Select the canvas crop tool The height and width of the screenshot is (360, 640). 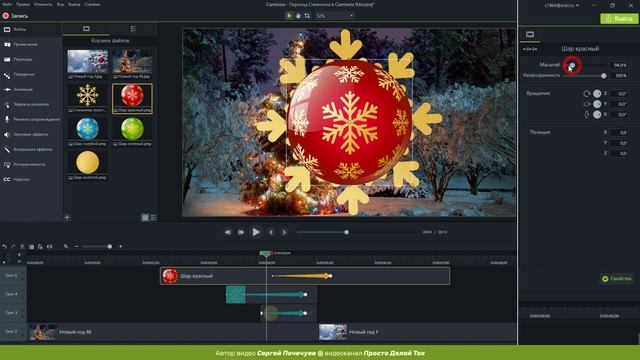coord(307,16)
